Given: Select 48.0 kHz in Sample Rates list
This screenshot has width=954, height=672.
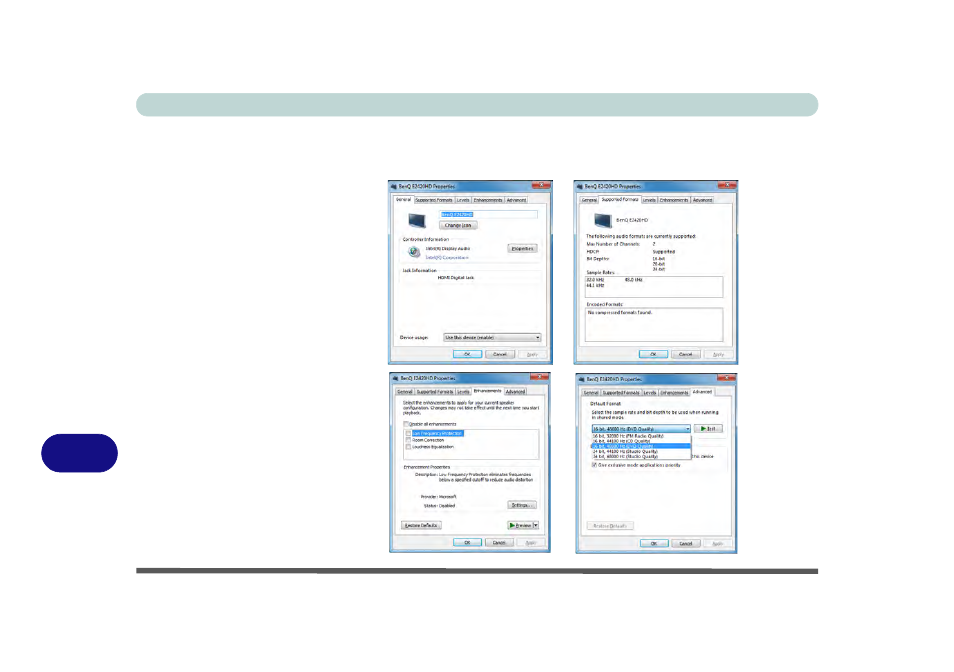Looking at the screenshot, I should point(633,280).
